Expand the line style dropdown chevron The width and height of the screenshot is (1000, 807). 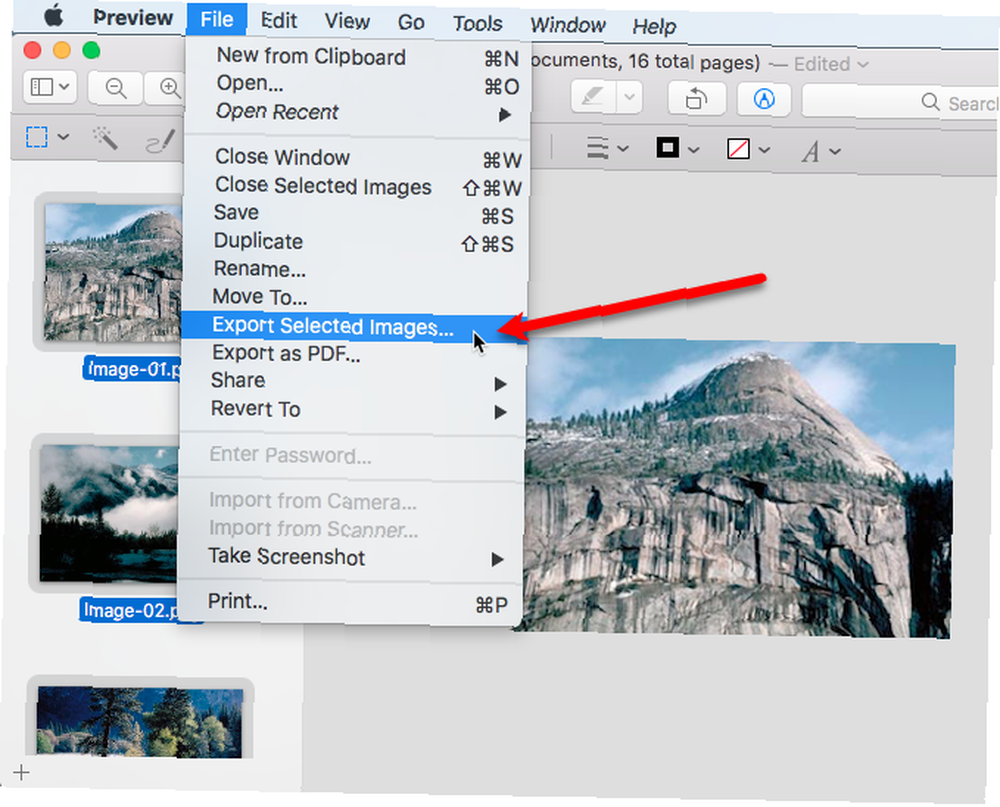(x=623, y=149)
